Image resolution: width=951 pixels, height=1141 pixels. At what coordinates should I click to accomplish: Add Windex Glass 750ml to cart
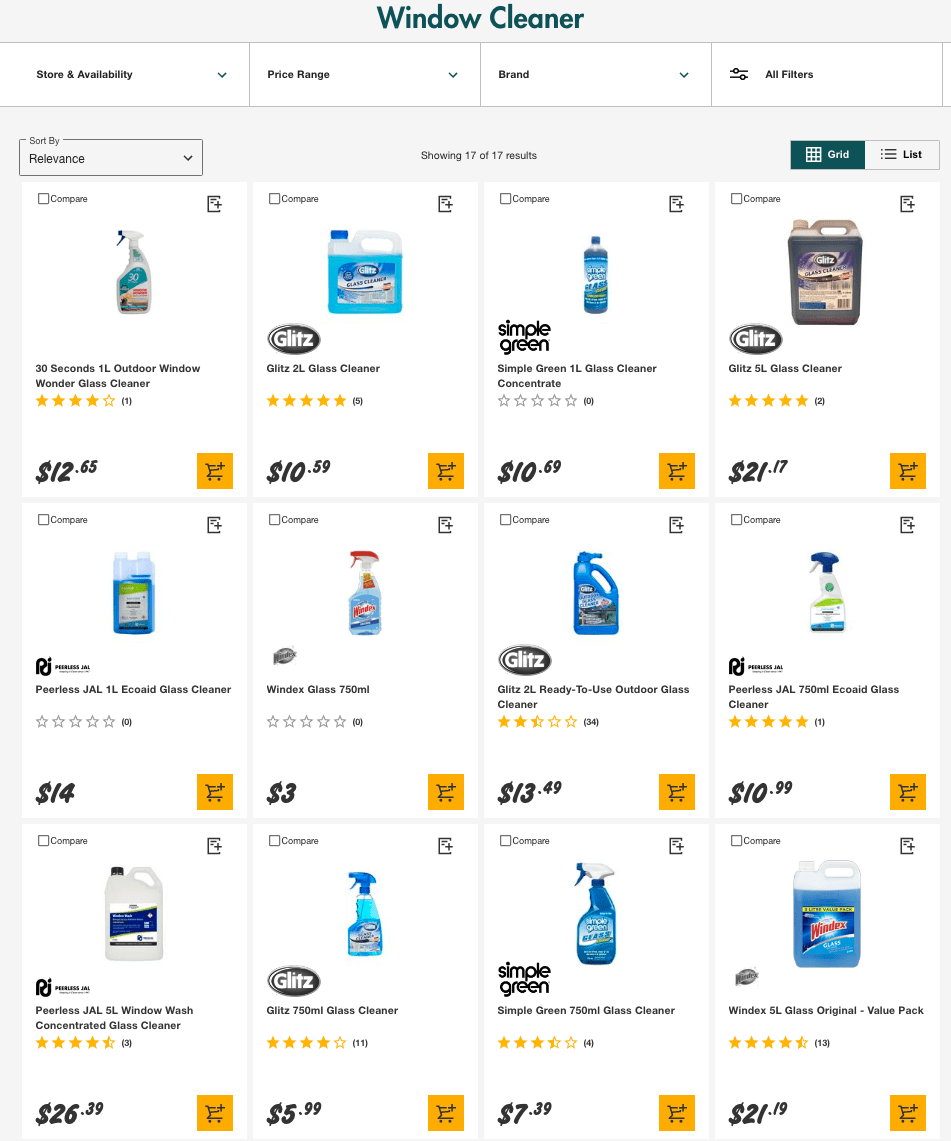point(445,792)
